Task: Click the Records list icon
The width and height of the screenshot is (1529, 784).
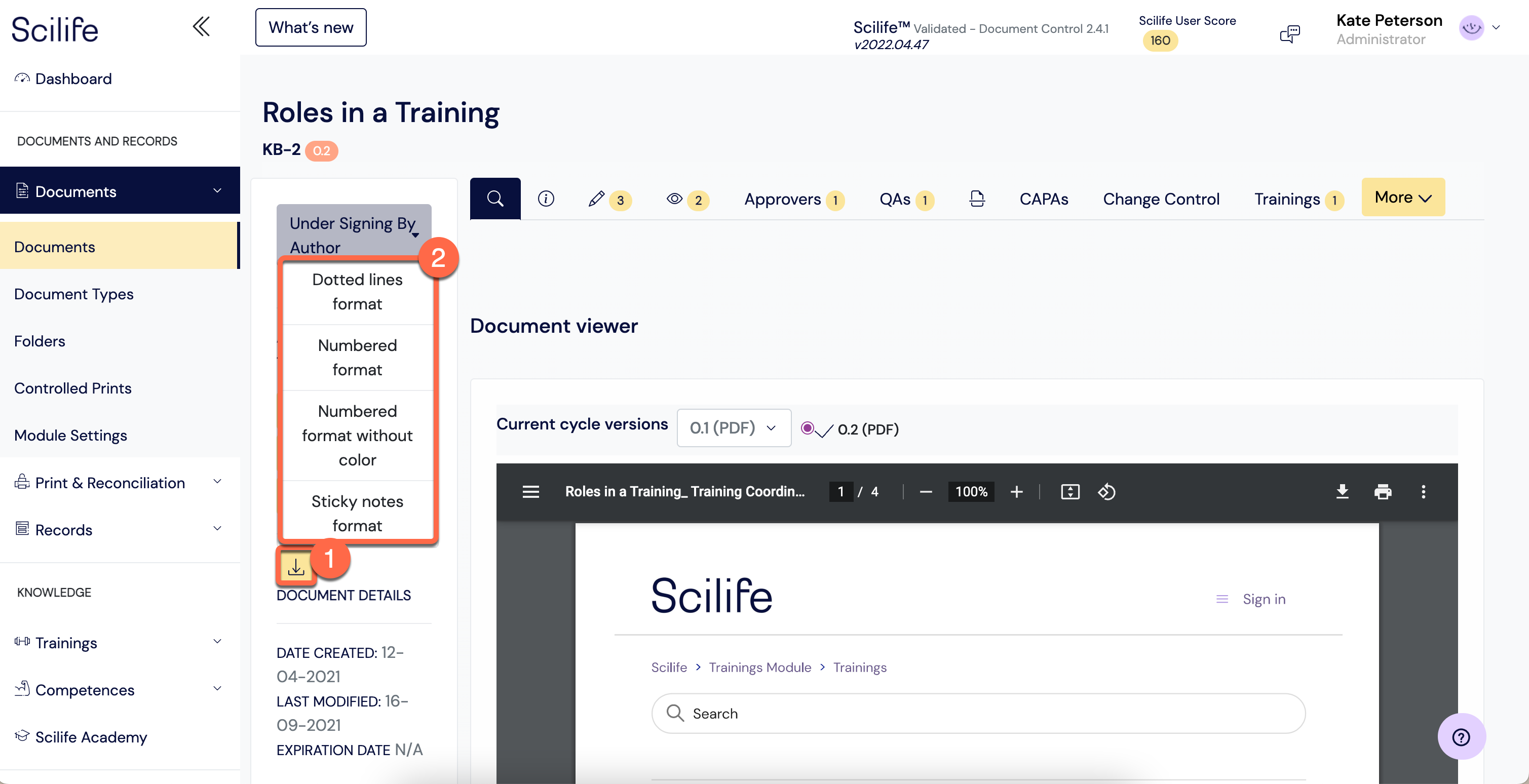Action: (22, 529)
